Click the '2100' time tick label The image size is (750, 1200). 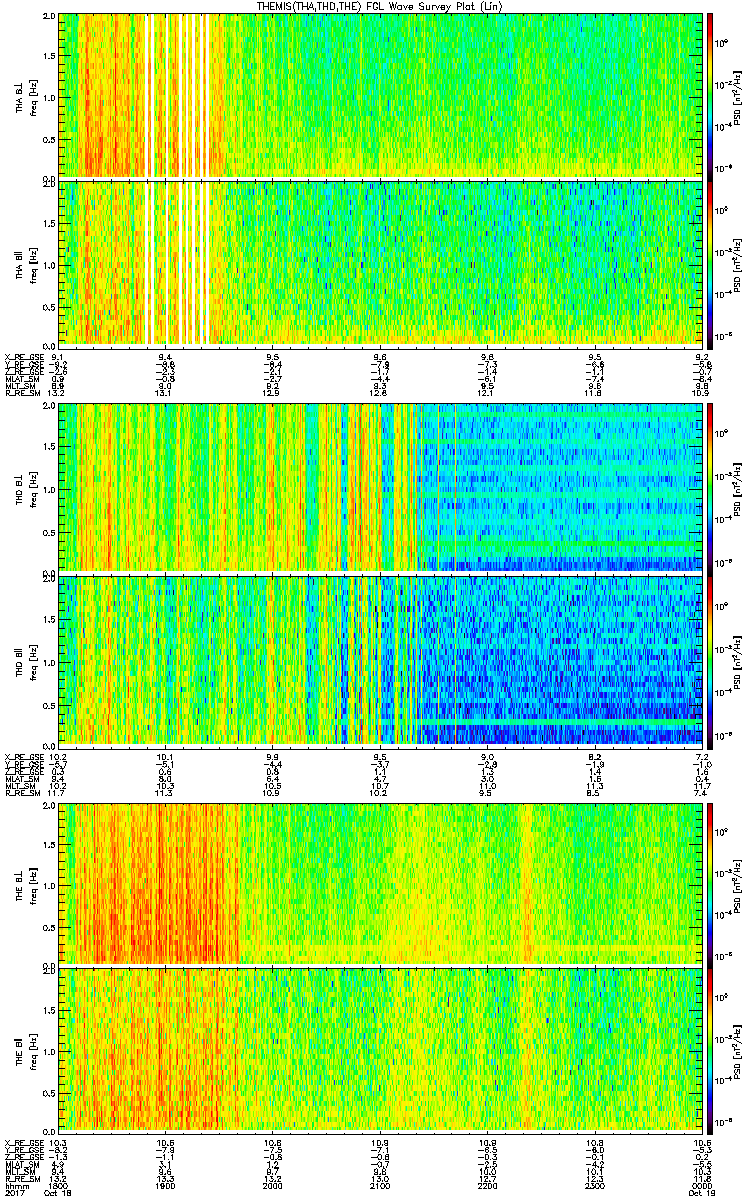(380, 1186)
